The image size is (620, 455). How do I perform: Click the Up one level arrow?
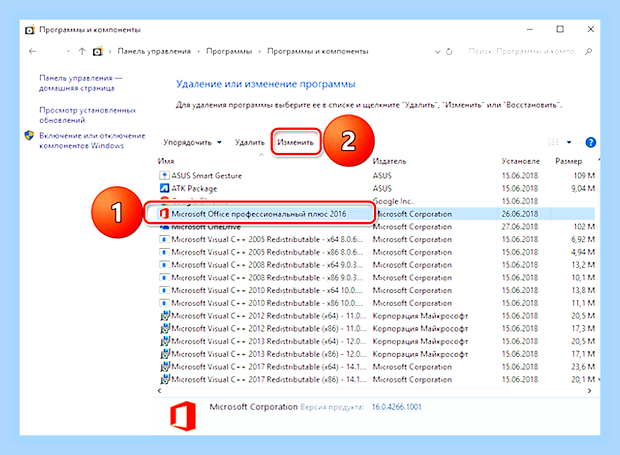point(82,51)
